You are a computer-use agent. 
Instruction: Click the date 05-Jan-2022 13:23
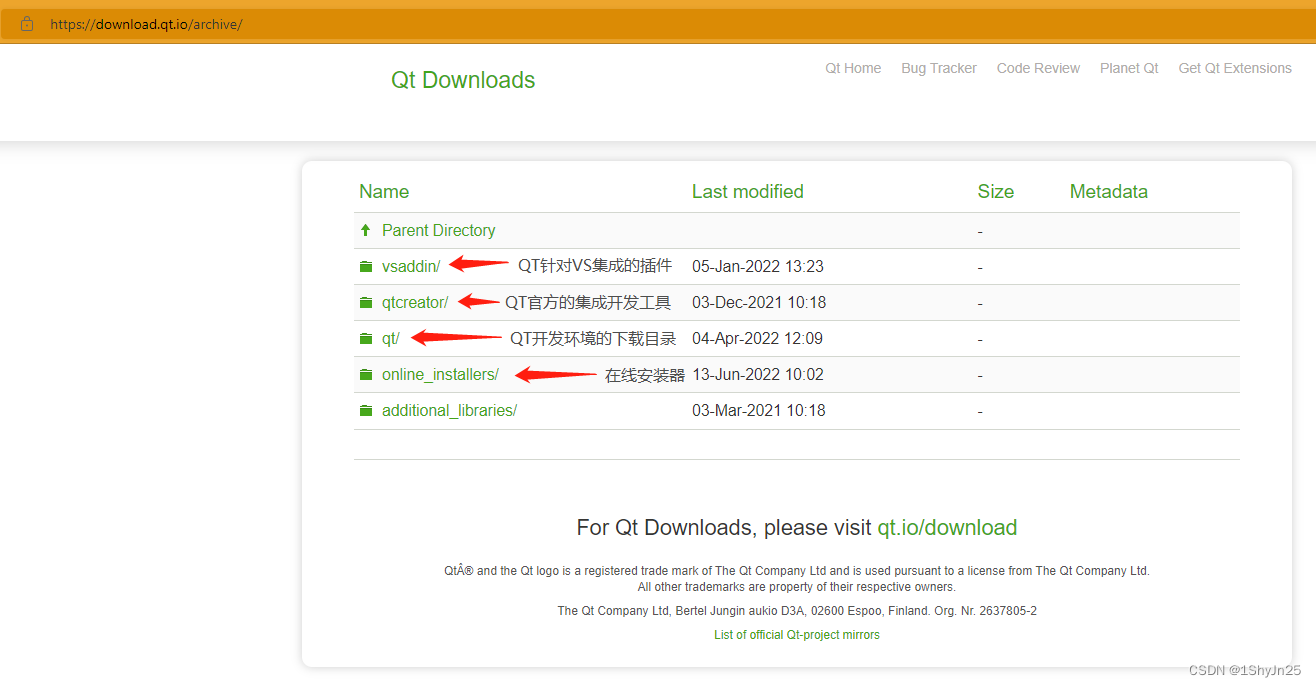tap(758, 266)
